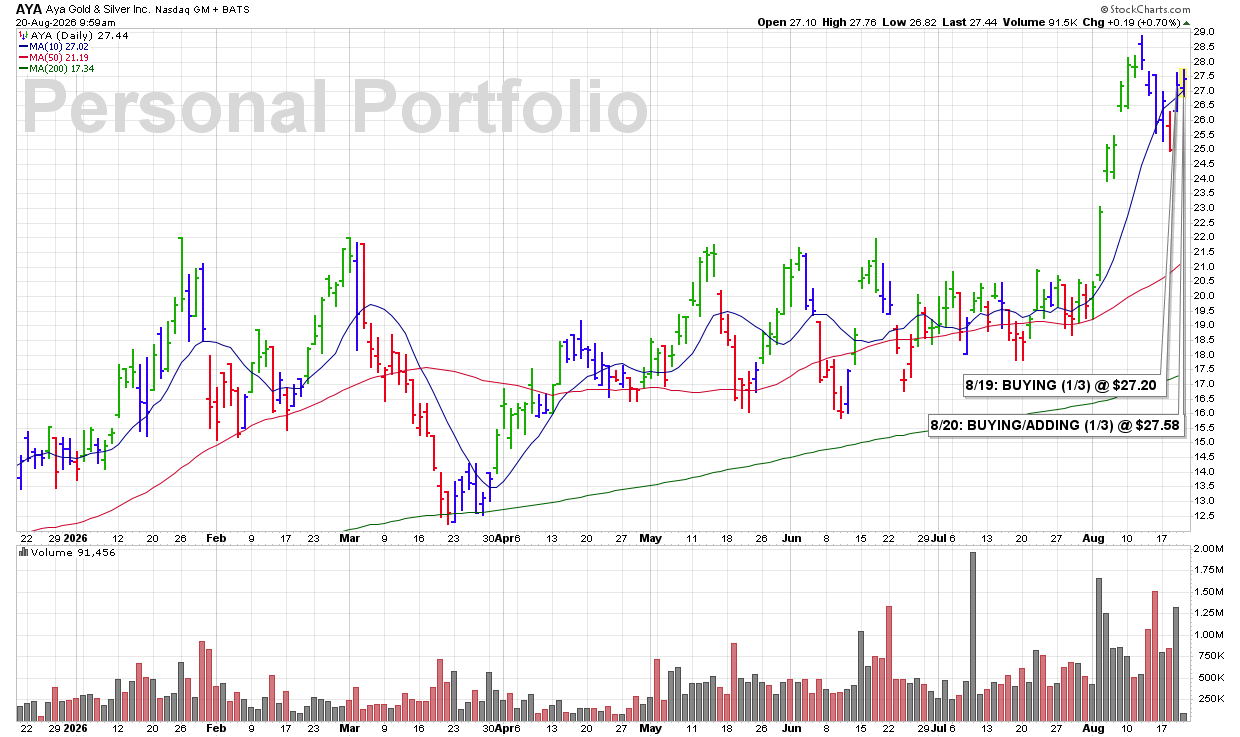
Task: Click the blue MA(10) legend line marker
Action: point(22,45)
